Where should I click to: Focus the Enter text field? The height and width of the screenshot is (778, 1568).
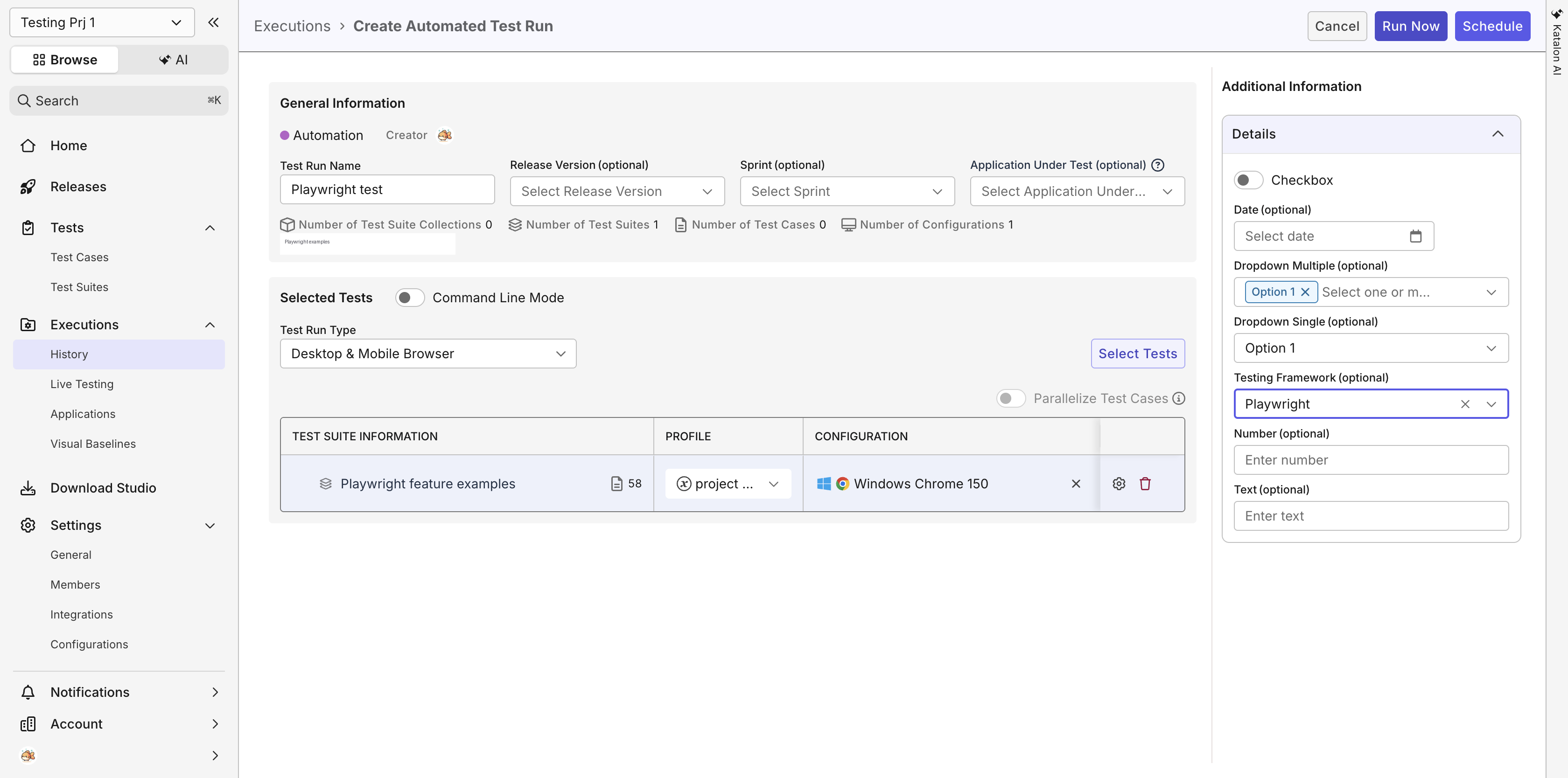coord(1371,516)
